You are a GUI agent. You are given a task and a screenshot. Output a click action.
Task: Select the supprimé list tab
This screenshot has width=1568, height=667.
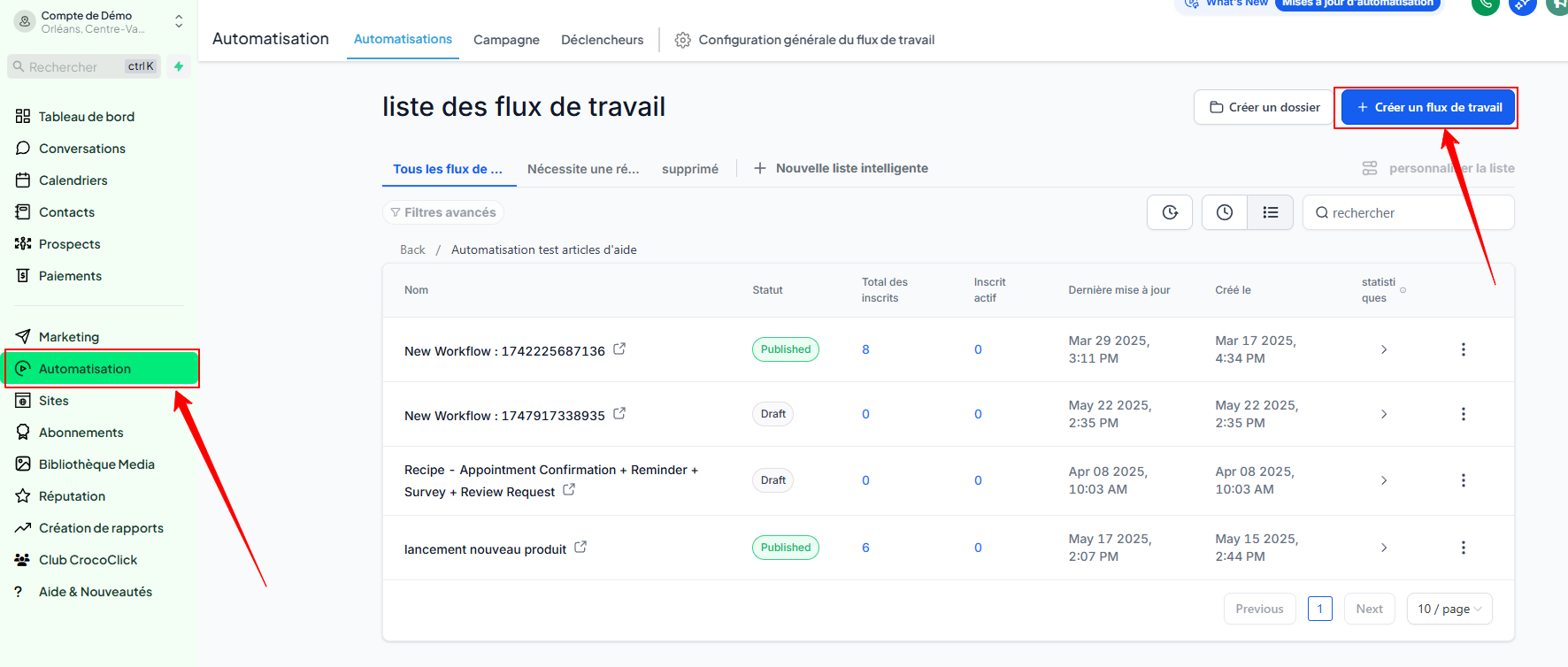689,169
